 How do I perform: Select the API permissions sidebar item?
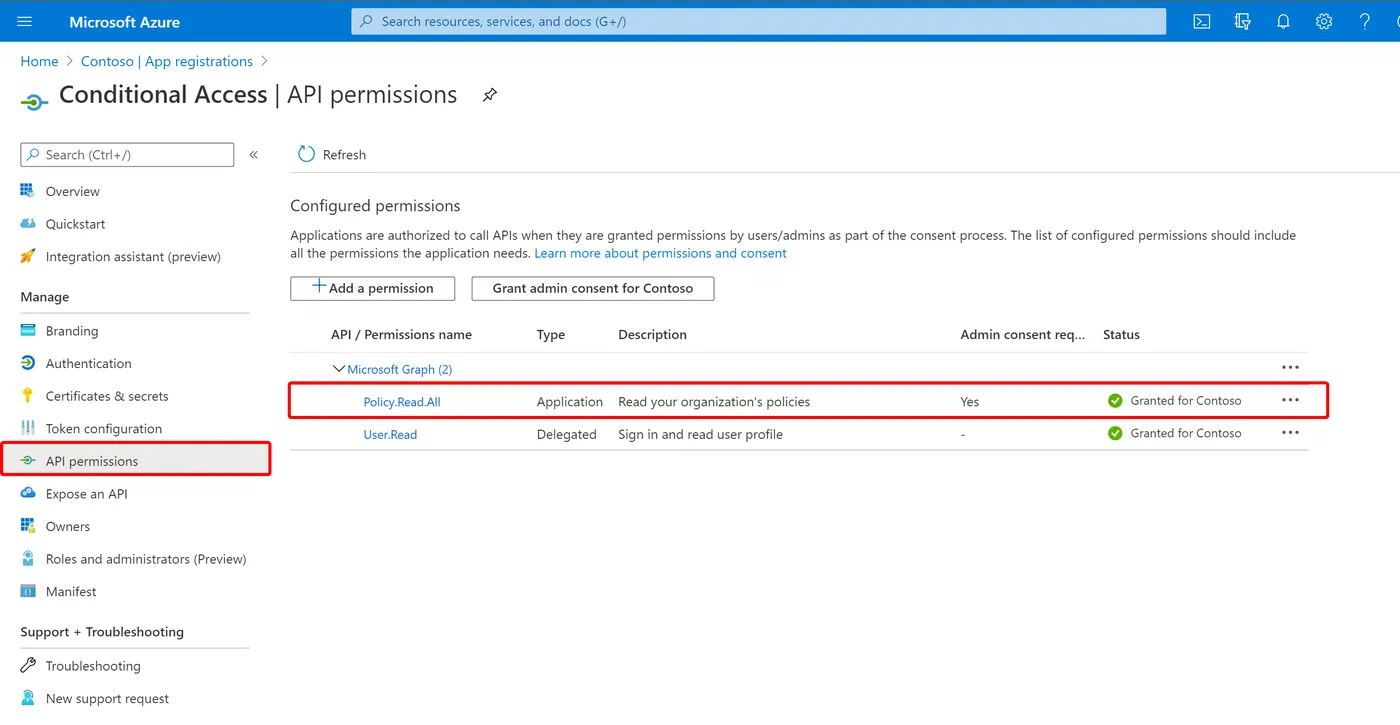coord(136,461)
